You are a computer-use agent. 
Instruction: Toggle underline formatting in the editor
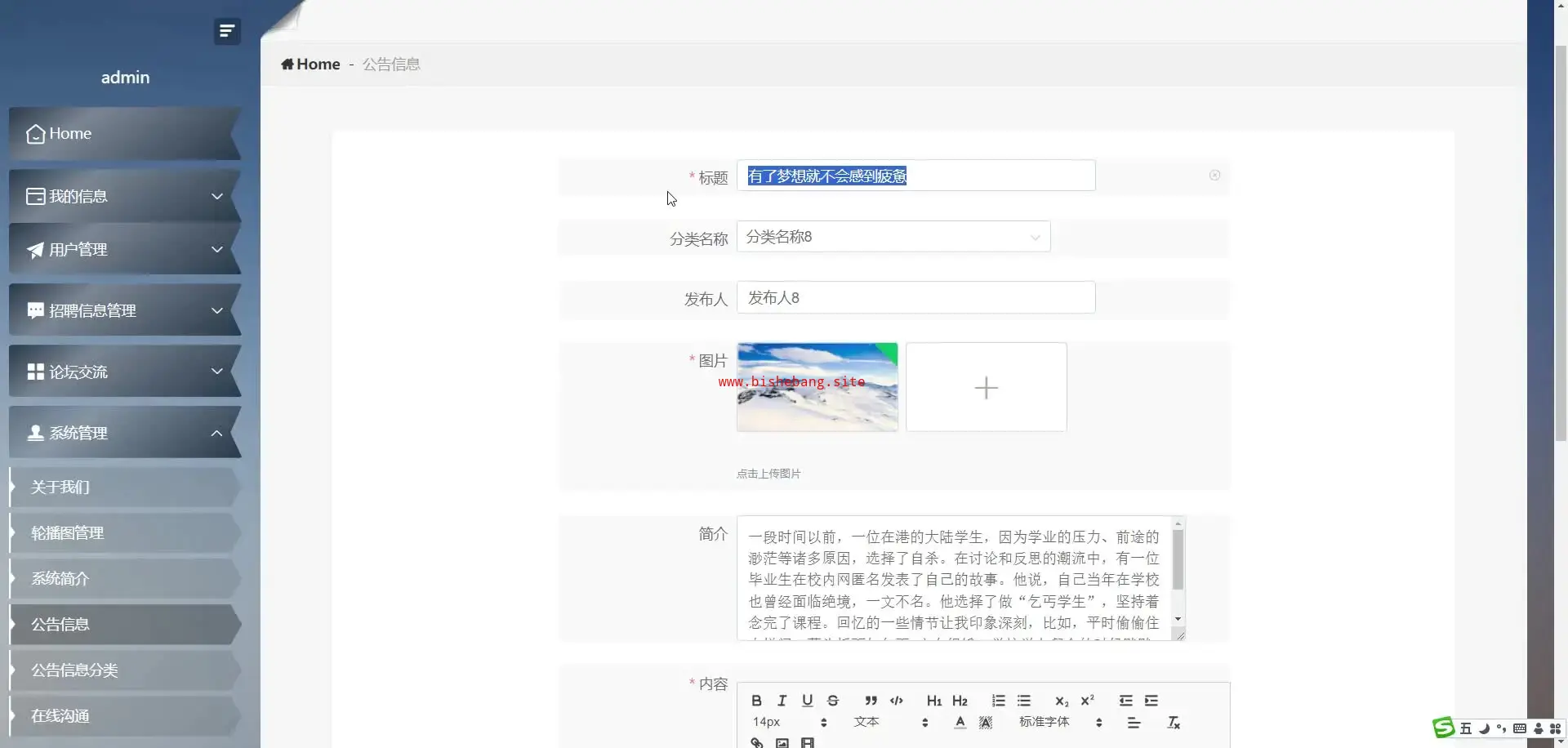[x=807, y=701]
